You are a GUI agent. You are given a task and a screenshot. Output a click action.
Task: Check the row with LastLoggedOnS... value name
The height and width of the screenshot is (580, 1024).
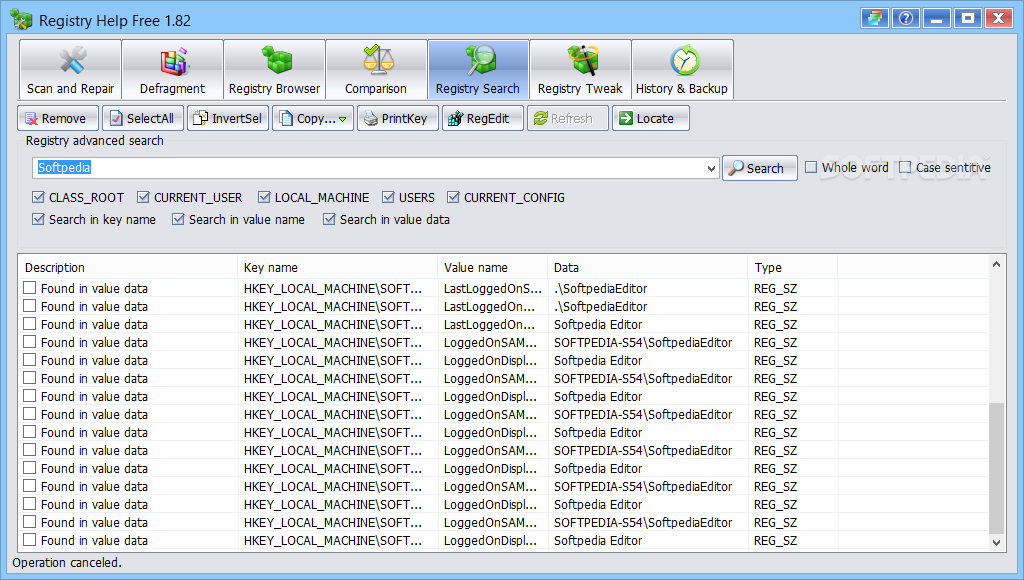pyautogui.click(x=29, y=288)
